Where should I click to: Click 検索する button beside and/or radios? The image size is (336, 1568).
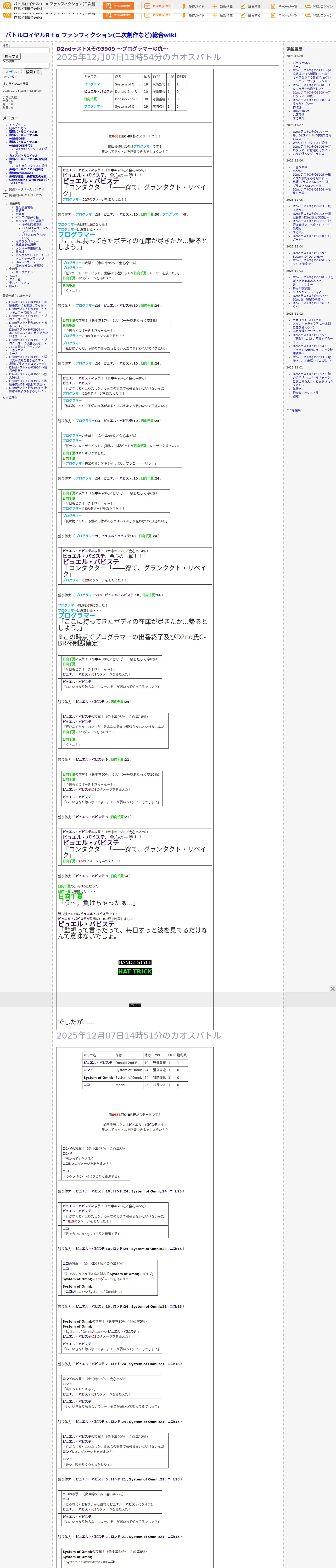32,72
